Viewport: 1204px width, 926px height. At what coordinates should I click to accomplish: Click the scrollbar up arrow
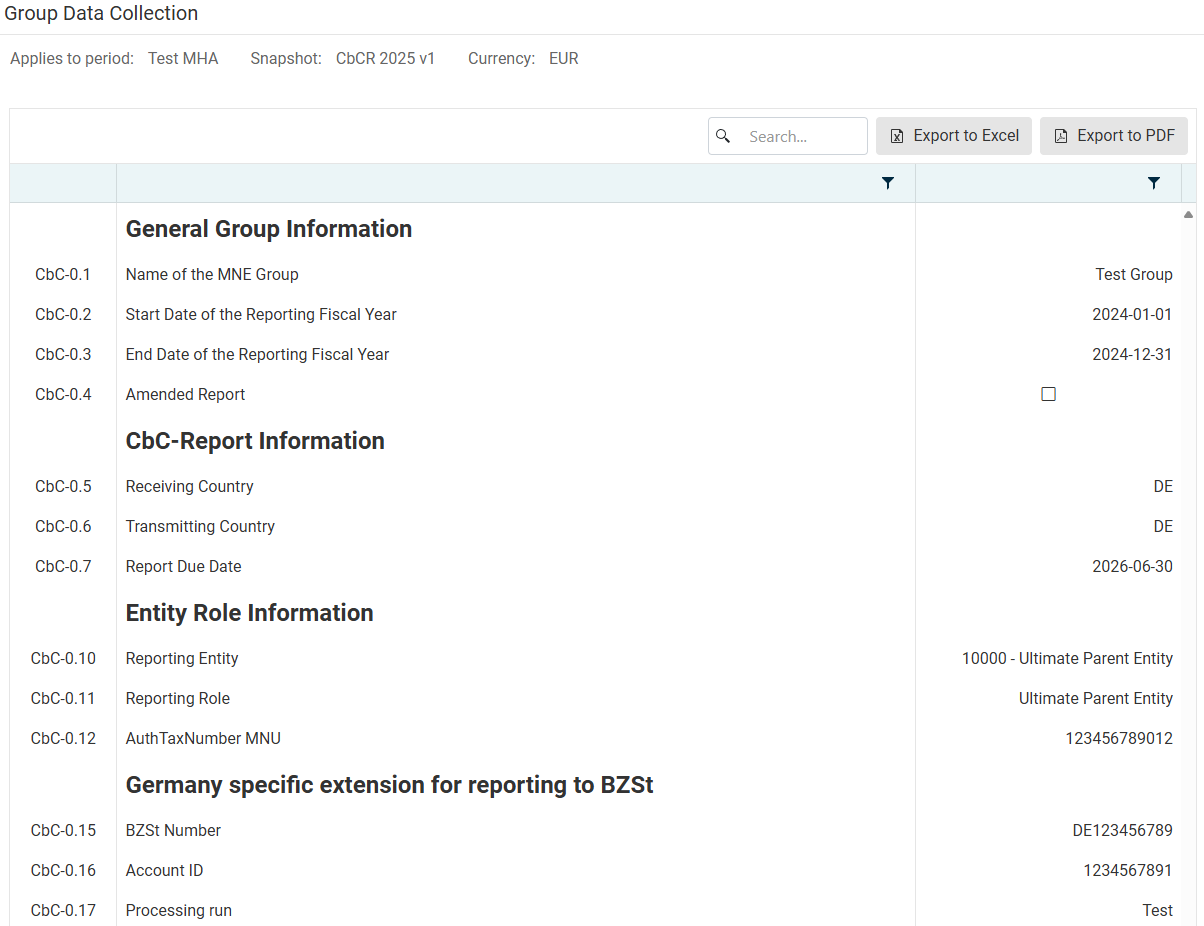(1188, 215)
